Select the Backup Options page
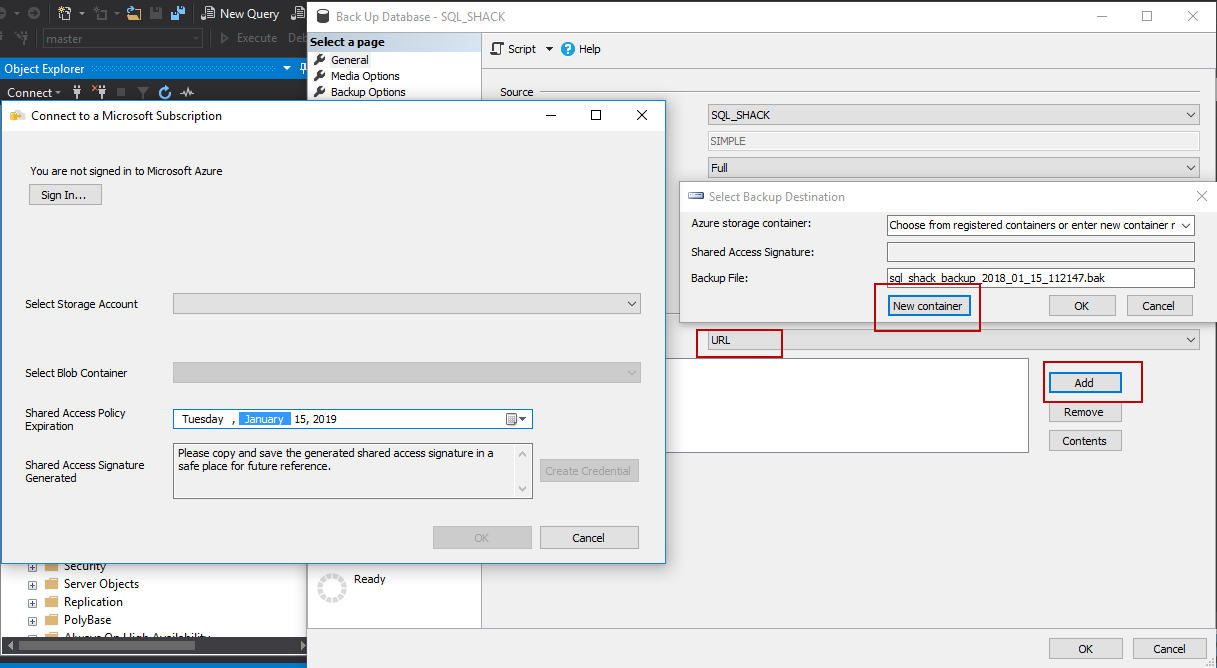 click(368, 92)
